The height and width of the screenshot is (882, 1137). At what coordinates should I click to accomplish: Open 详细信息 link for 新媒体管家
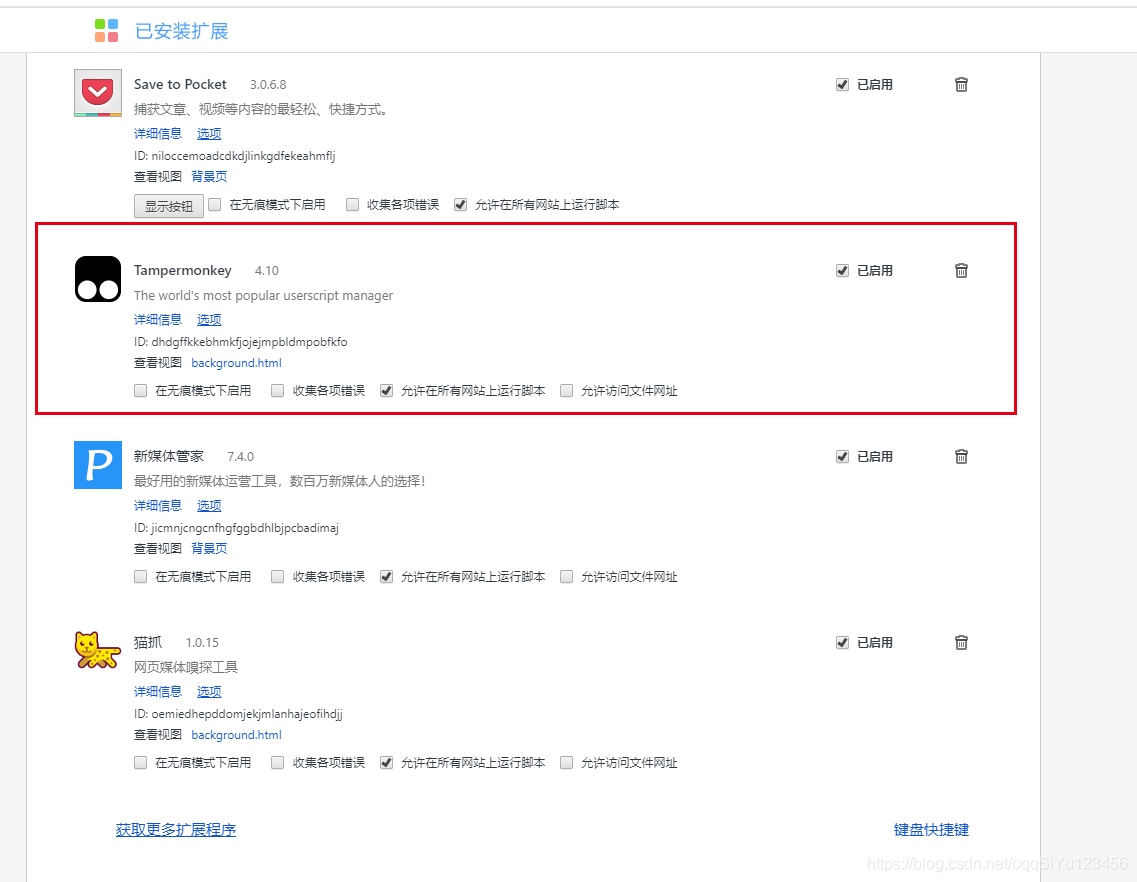158,506
